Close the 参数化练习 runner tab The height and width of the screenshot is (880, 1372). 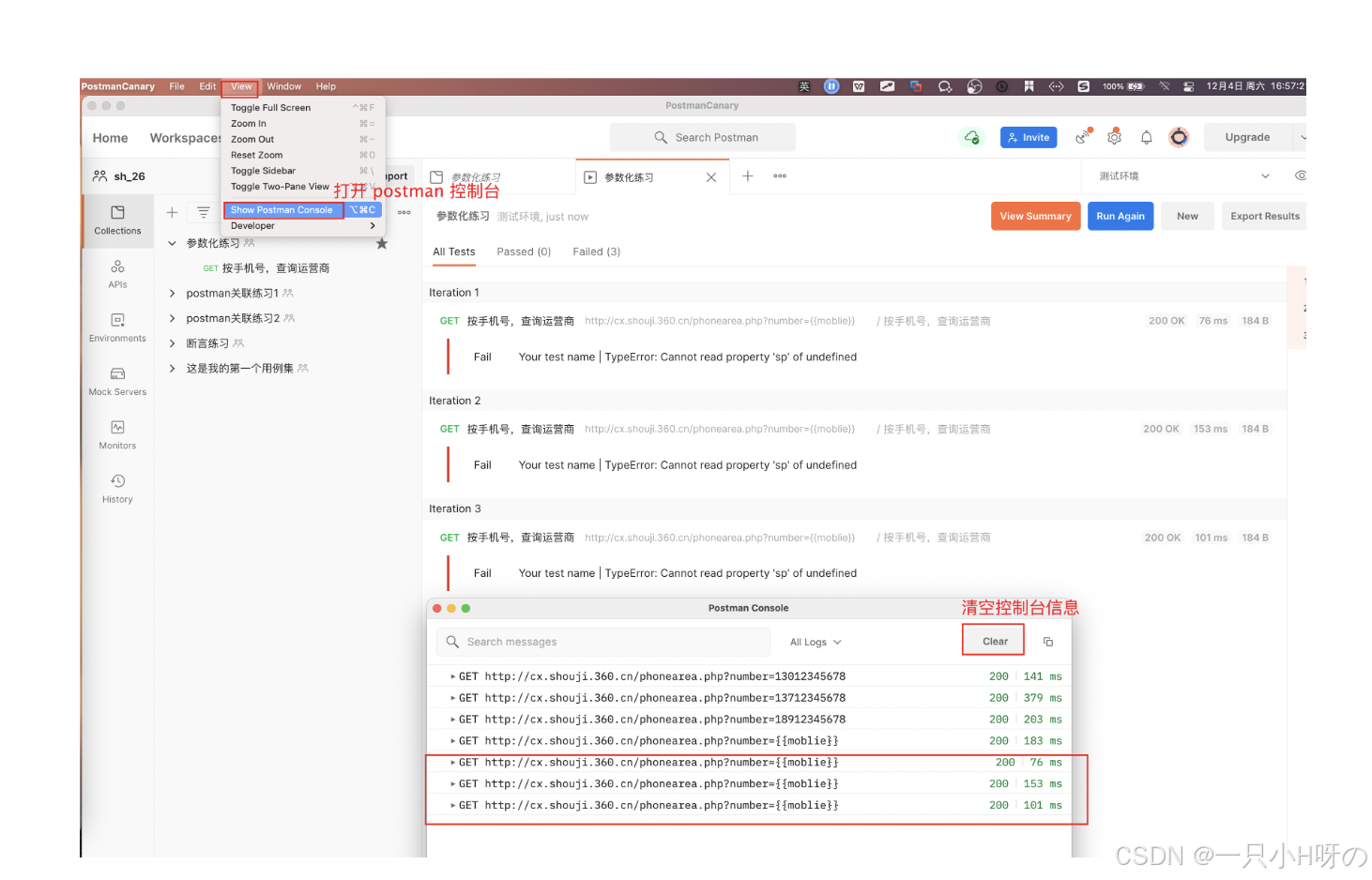click(711, 177)
